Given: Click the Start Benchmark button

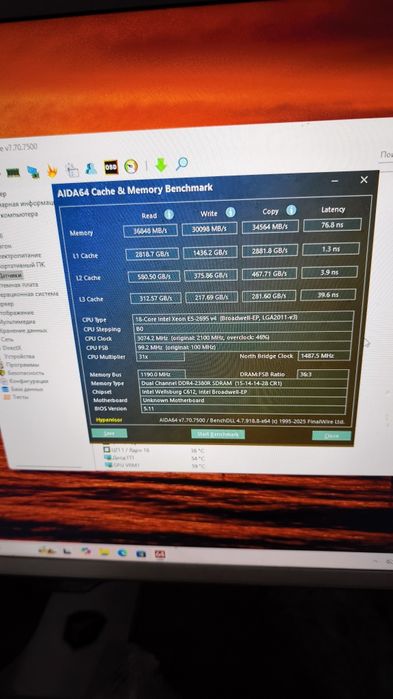Looking at the screenshot, I should click(218, 434).
